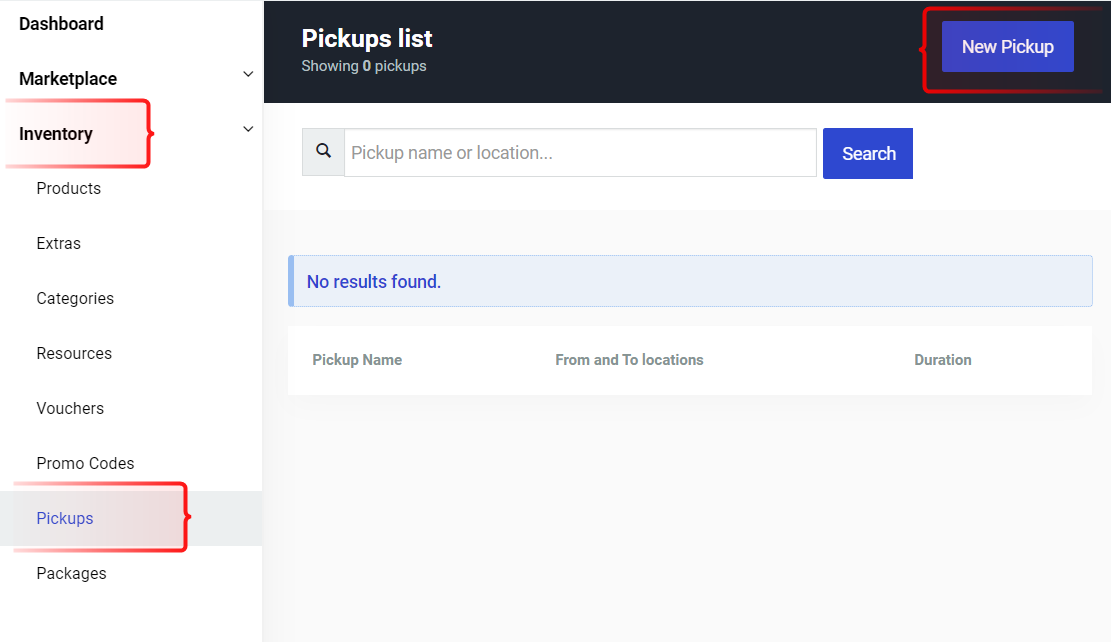Open Categories submenu item
The height and width of the screenshot is (642, 1111).
click(75, 298)
